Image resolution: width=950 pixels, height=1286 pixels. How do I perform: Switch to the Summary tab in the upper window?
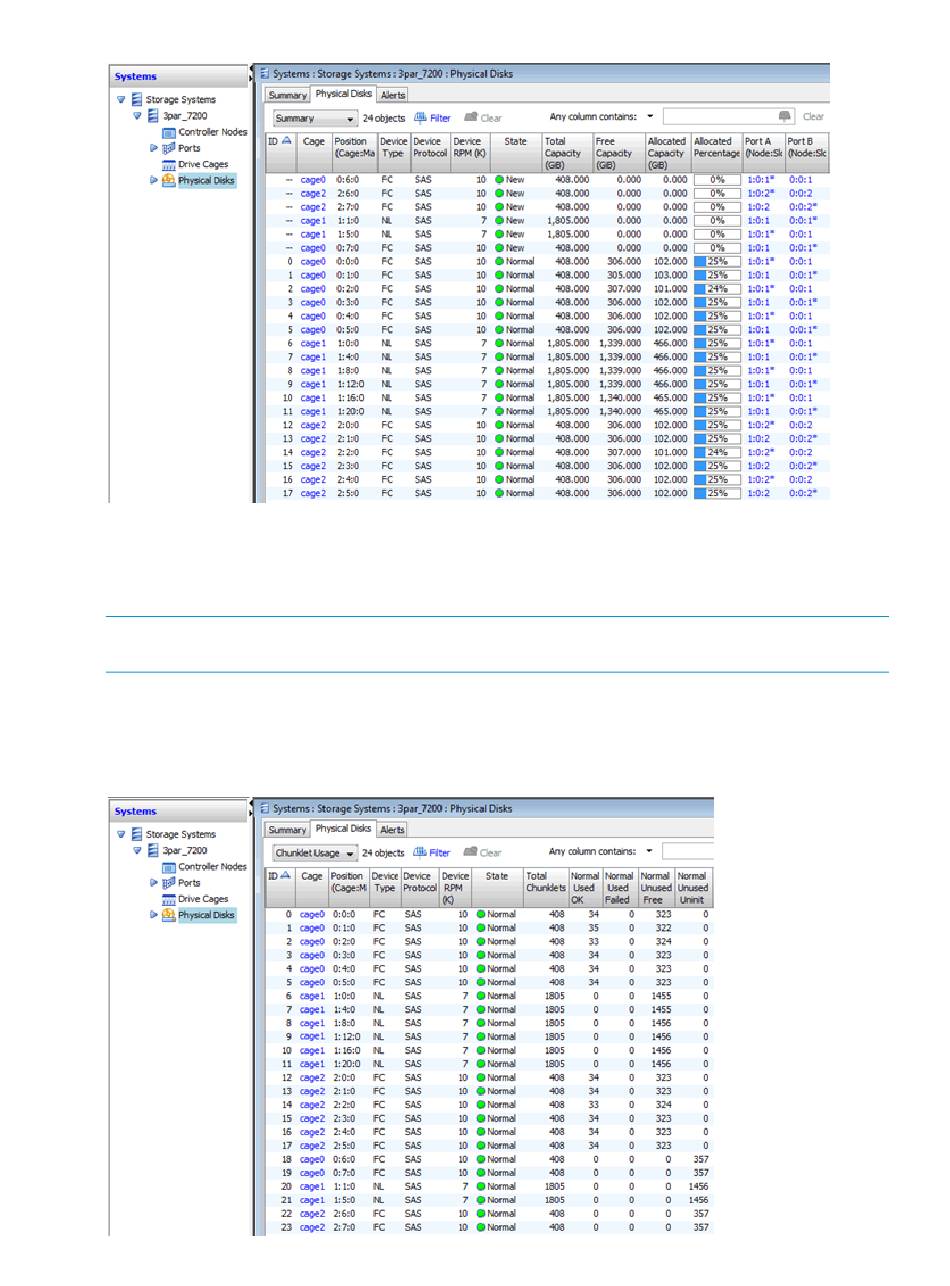click(287, 95)
